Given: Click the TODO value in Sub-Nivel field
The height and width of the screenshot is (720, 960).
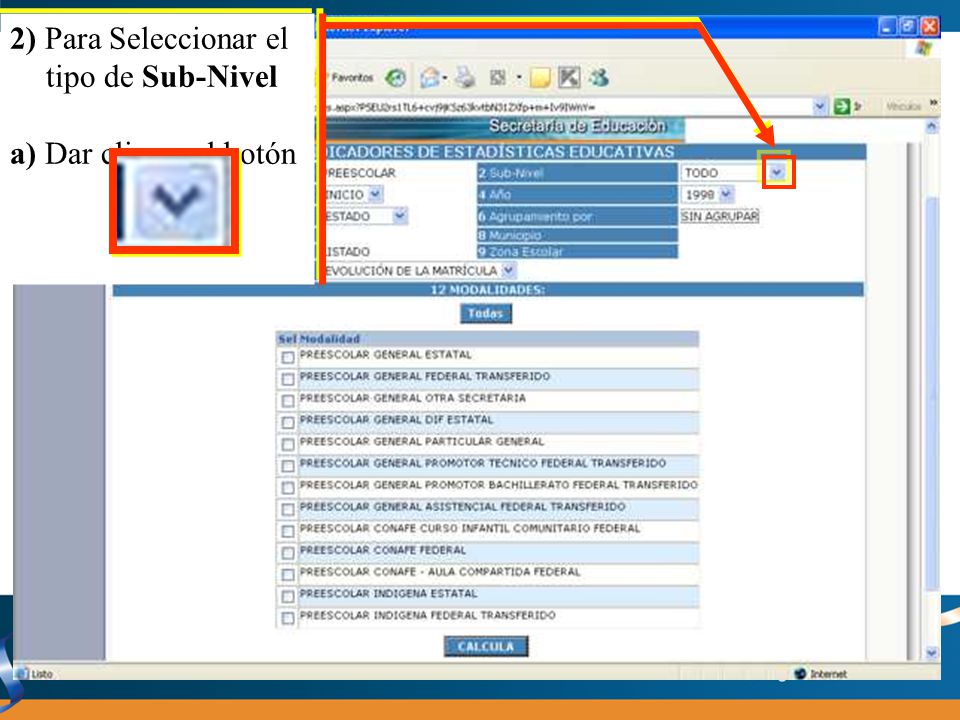Looking at the screenshot, I should point(701,173).
